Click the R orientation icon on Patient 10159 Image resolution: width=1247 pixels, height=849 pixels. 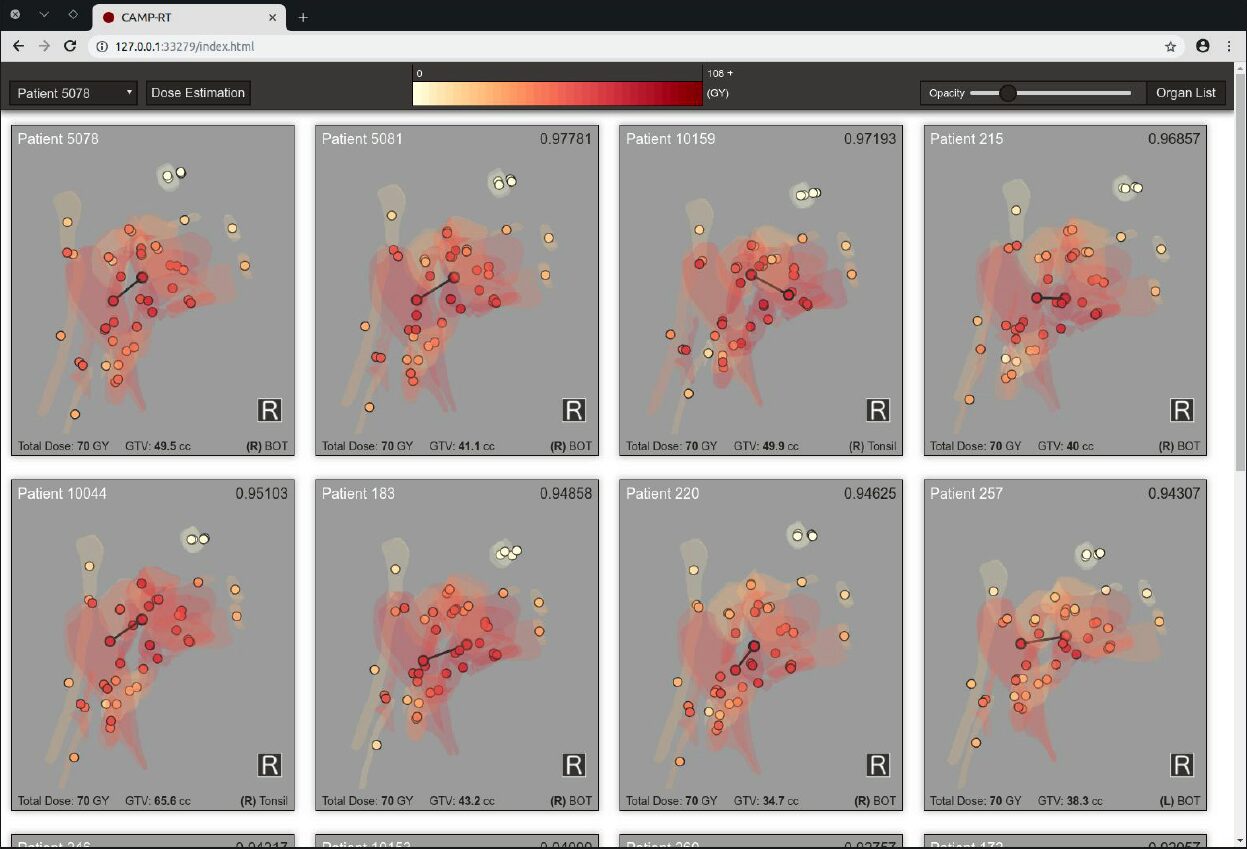877,410
